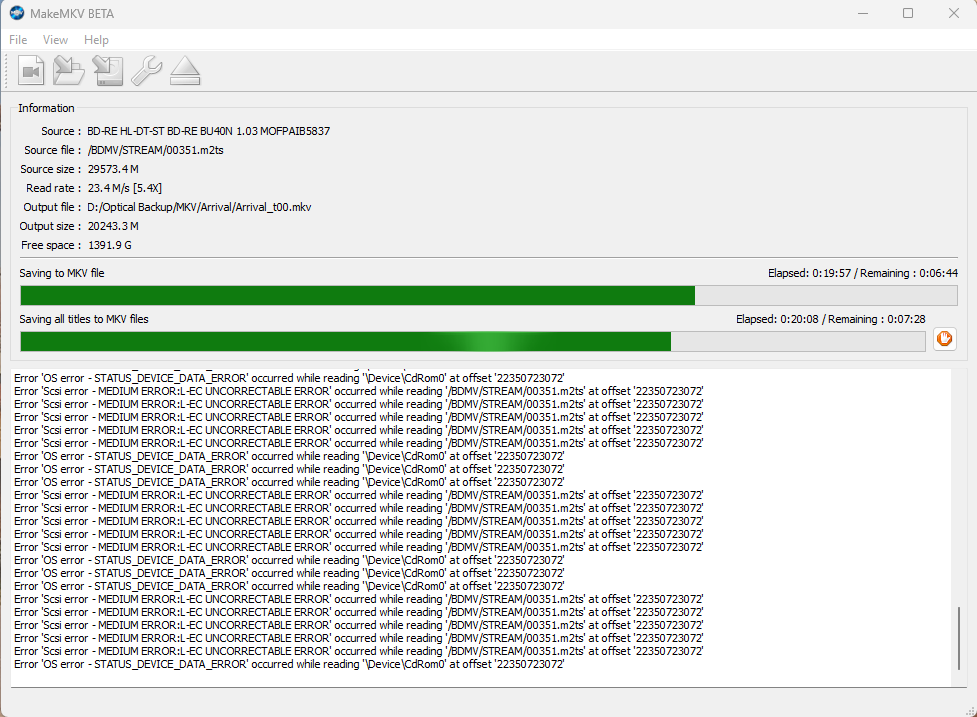
Task: Open the Help menu
Action: [96, 40]
